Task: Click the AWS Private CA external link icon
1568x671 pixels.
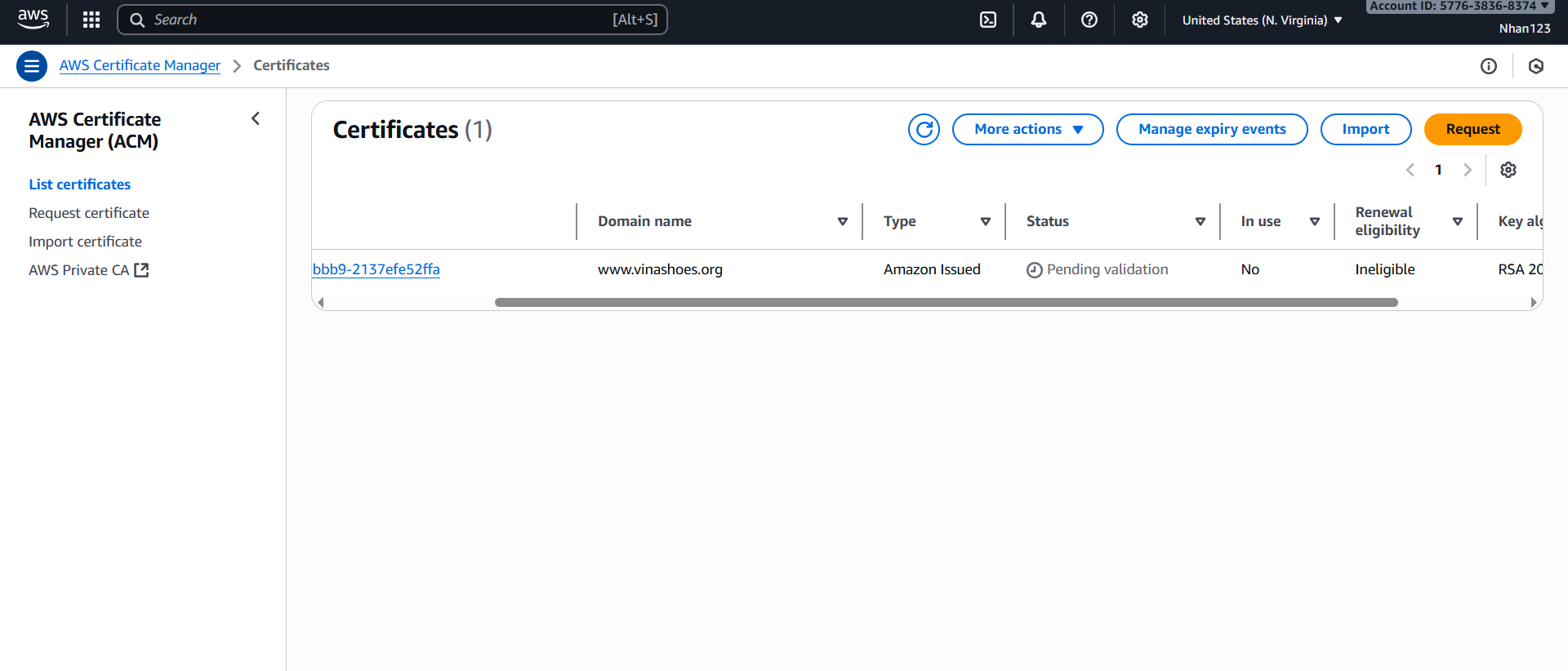Action: point(141,270)
